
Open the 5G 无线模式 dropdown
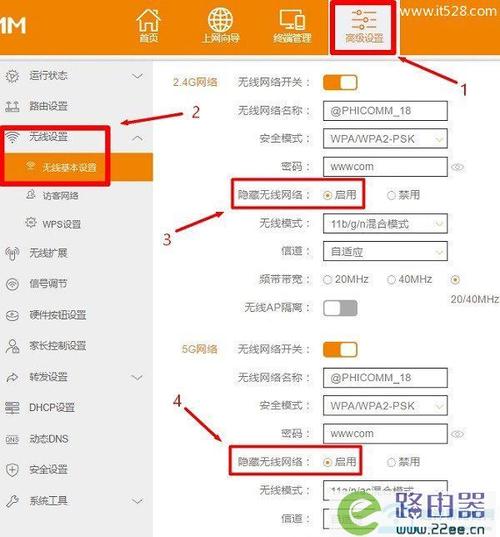(x=385, y=490)
